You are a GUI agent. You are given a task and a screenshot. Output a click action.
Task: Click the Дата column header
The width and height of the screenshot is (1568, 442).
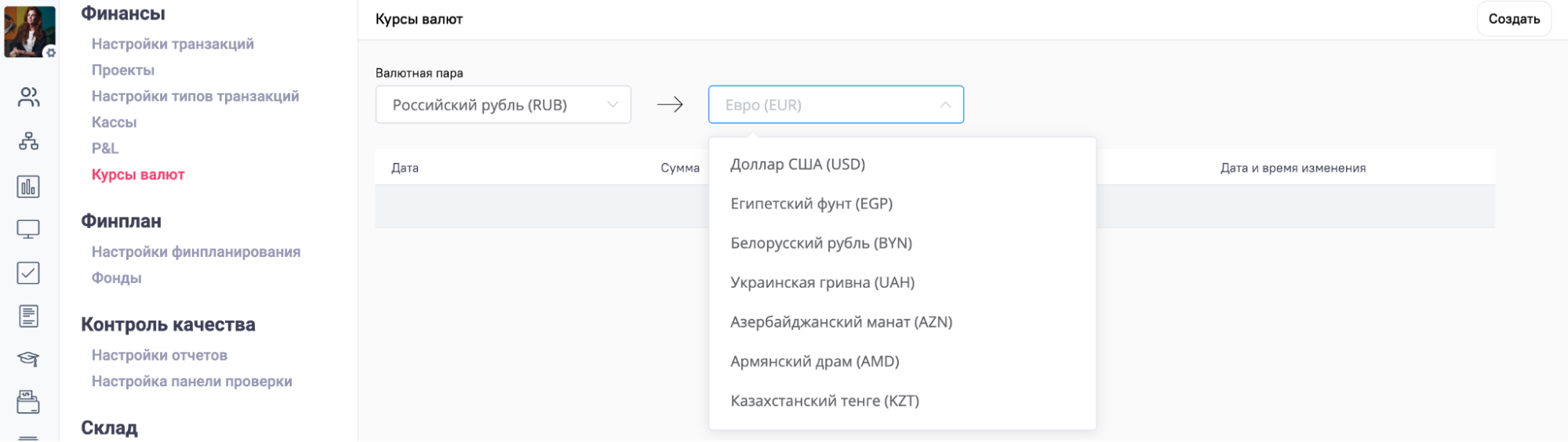tap(405, 168)
